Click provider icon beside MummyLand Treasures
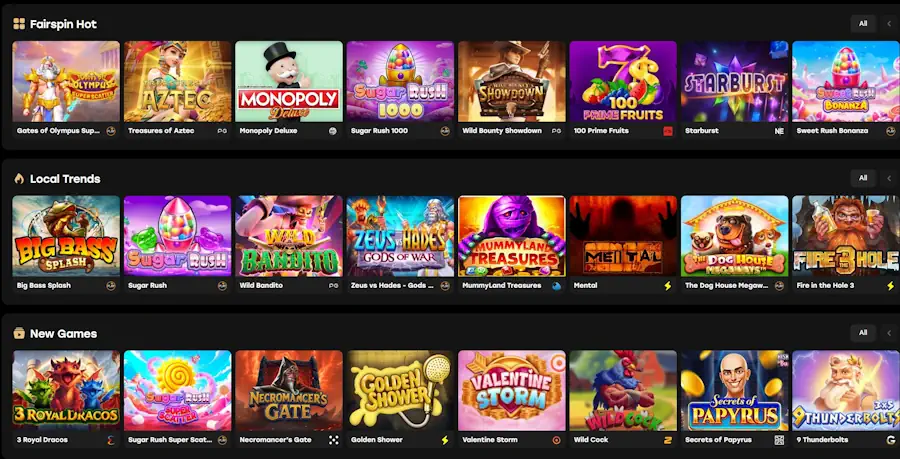 click(x=556, y=285)
